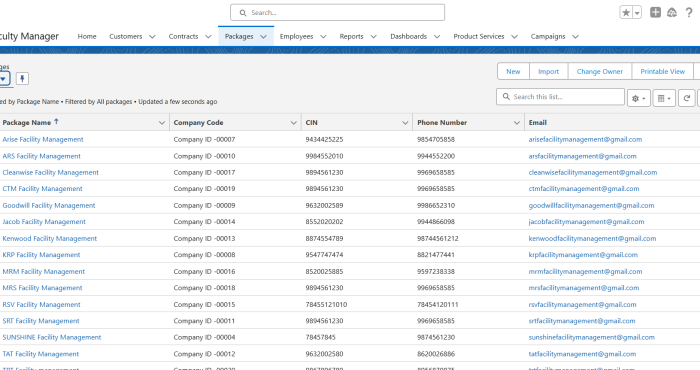Viewport: 700px width, 370px height.
Task: Expand the Contracts tab chevron
Action: tap(208, 37)
